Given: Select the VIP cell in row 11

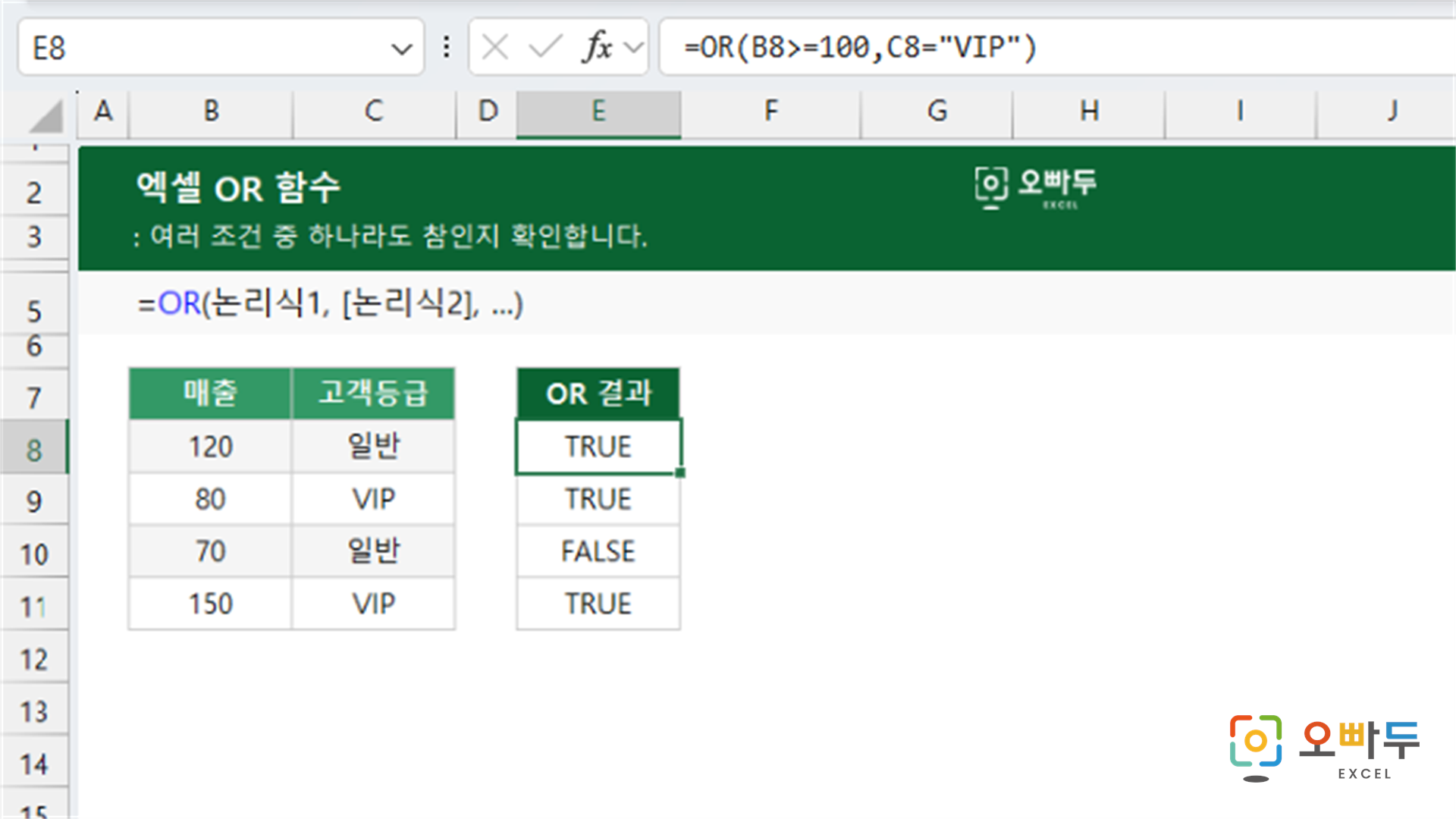Looking at the screenshot, I should pyautogui.click(x=373, y=604).
